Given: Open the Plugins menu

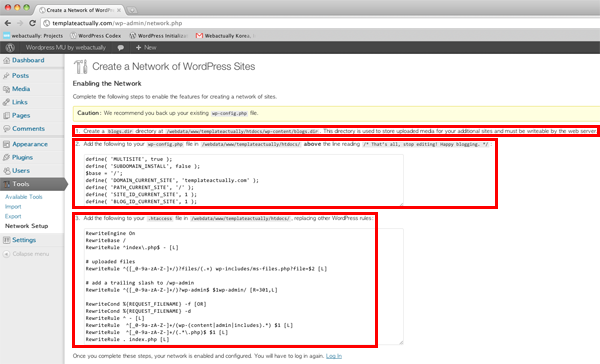Looking at the screenshot, I should tap(22, 157).
